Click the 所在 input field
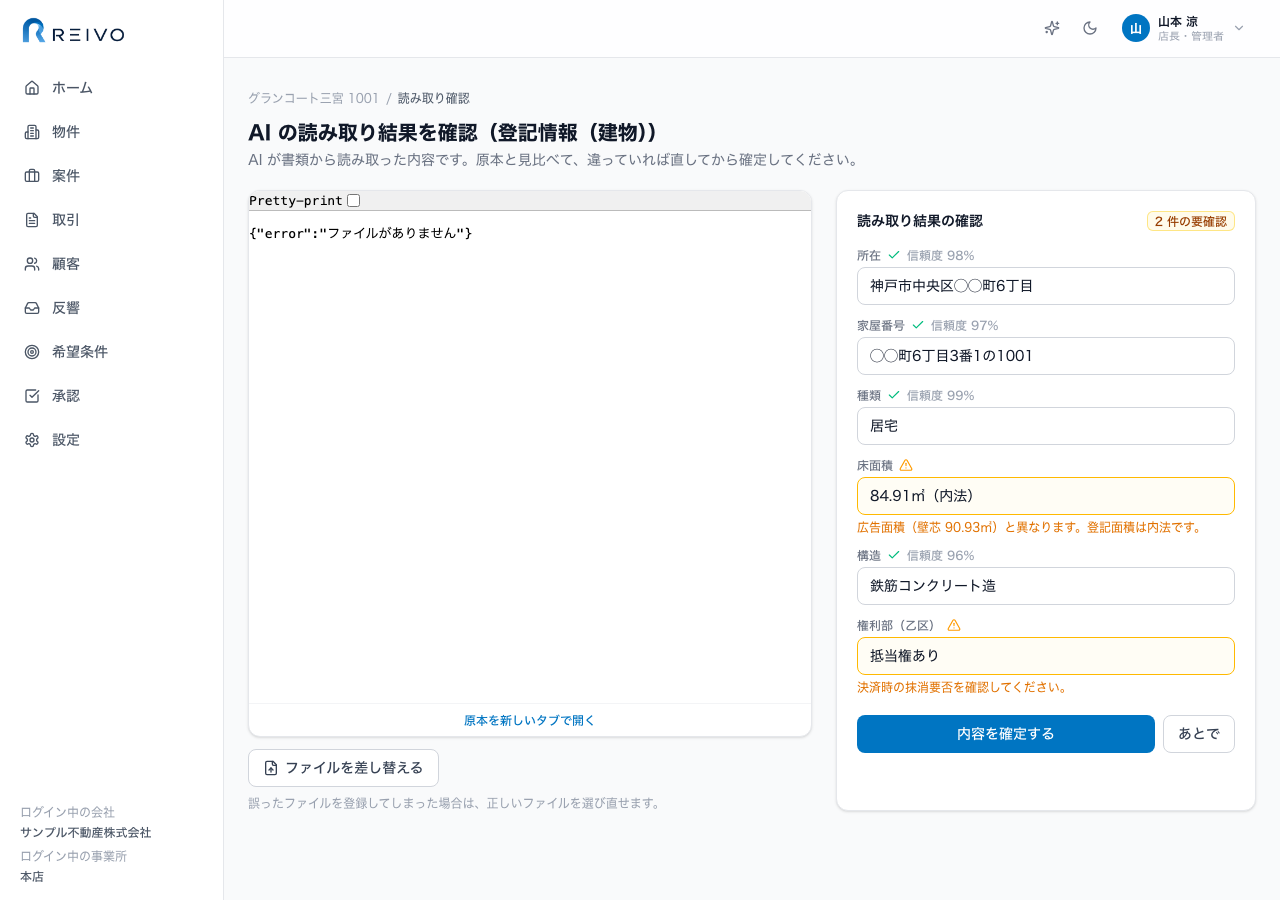Screen dimensions: 1280x900 (1046, 286)
